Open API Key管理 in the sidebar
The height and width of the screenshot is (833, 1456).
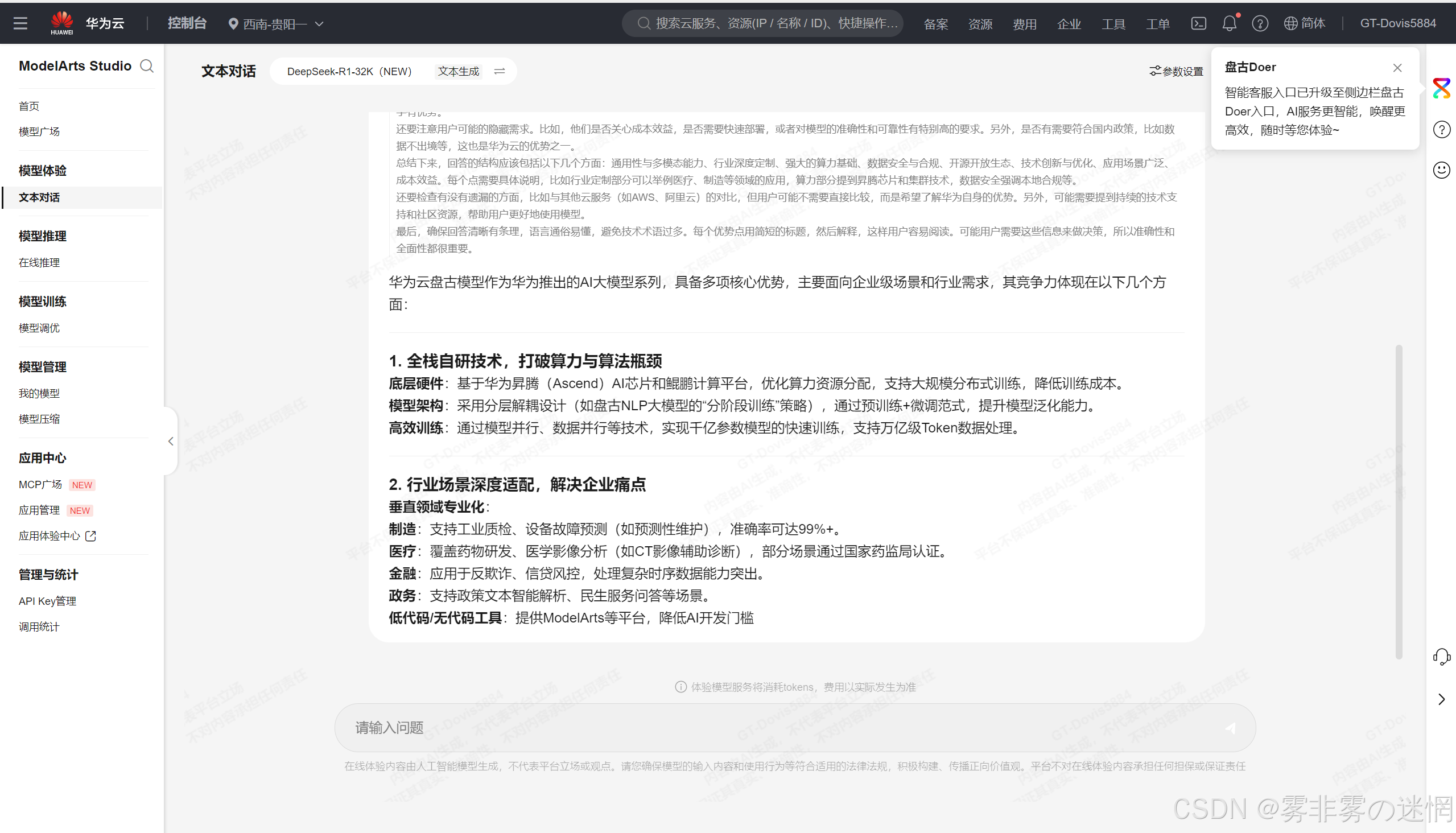tap(47, 601)
